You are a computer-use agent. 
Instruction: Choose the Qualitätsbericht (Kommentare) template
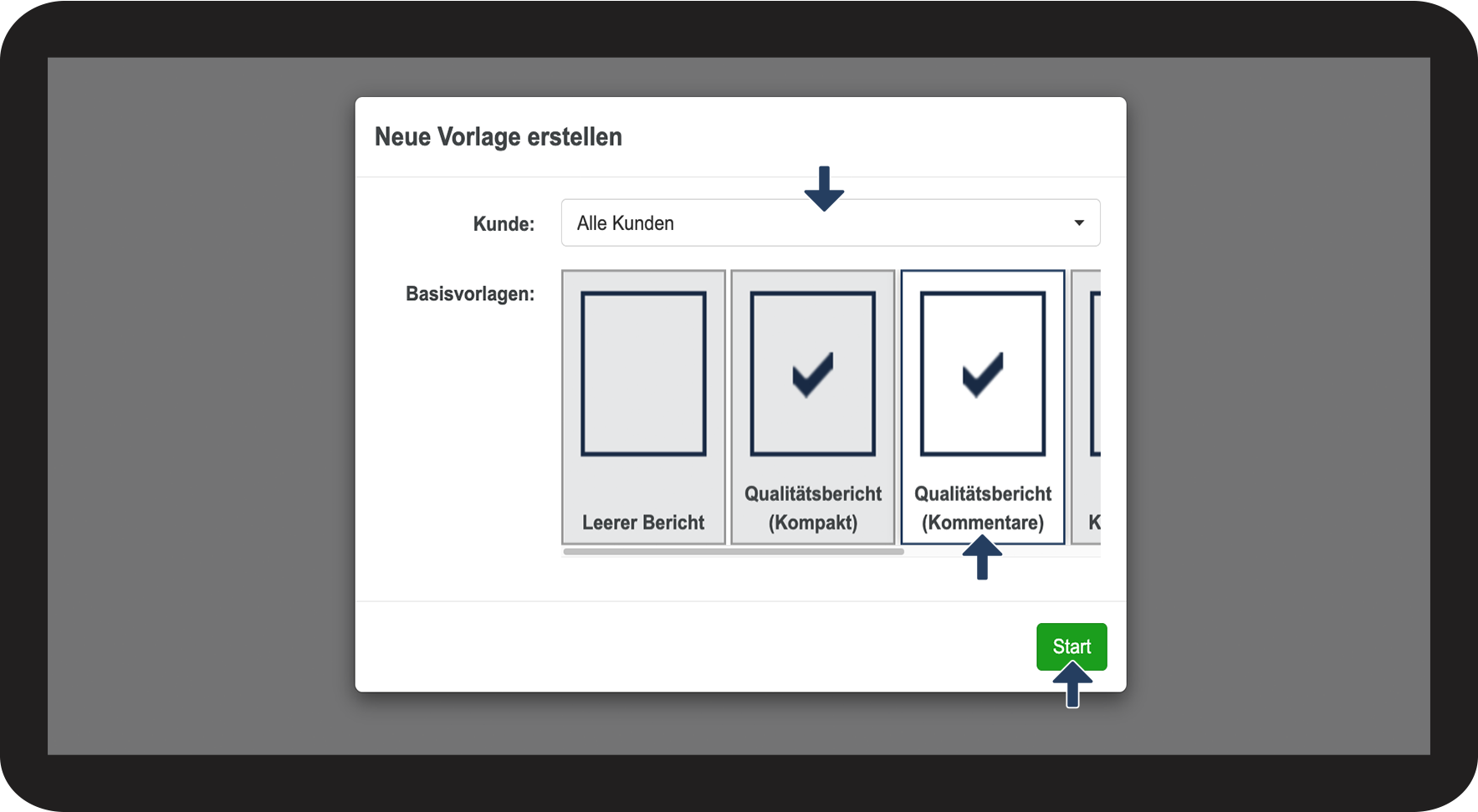[x=982, y=407]
